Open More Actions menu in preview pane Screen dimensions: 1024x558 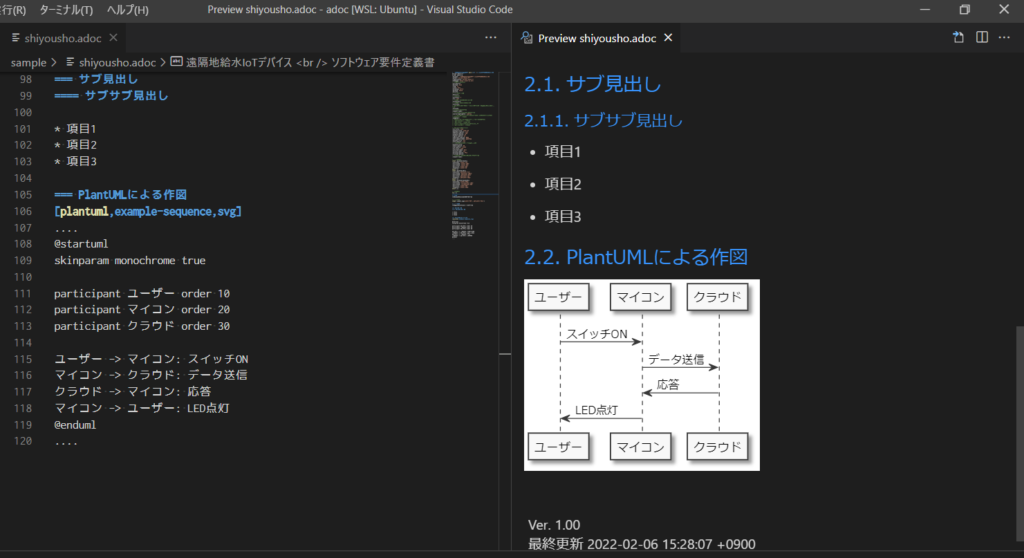pos(1006,38)
